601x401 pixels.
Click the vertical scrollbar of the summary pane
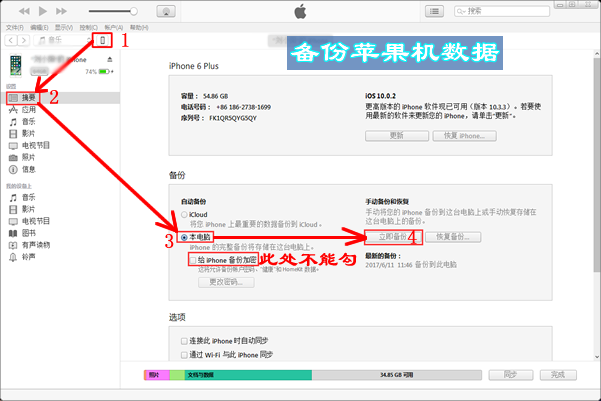click(x=597, y=165)
